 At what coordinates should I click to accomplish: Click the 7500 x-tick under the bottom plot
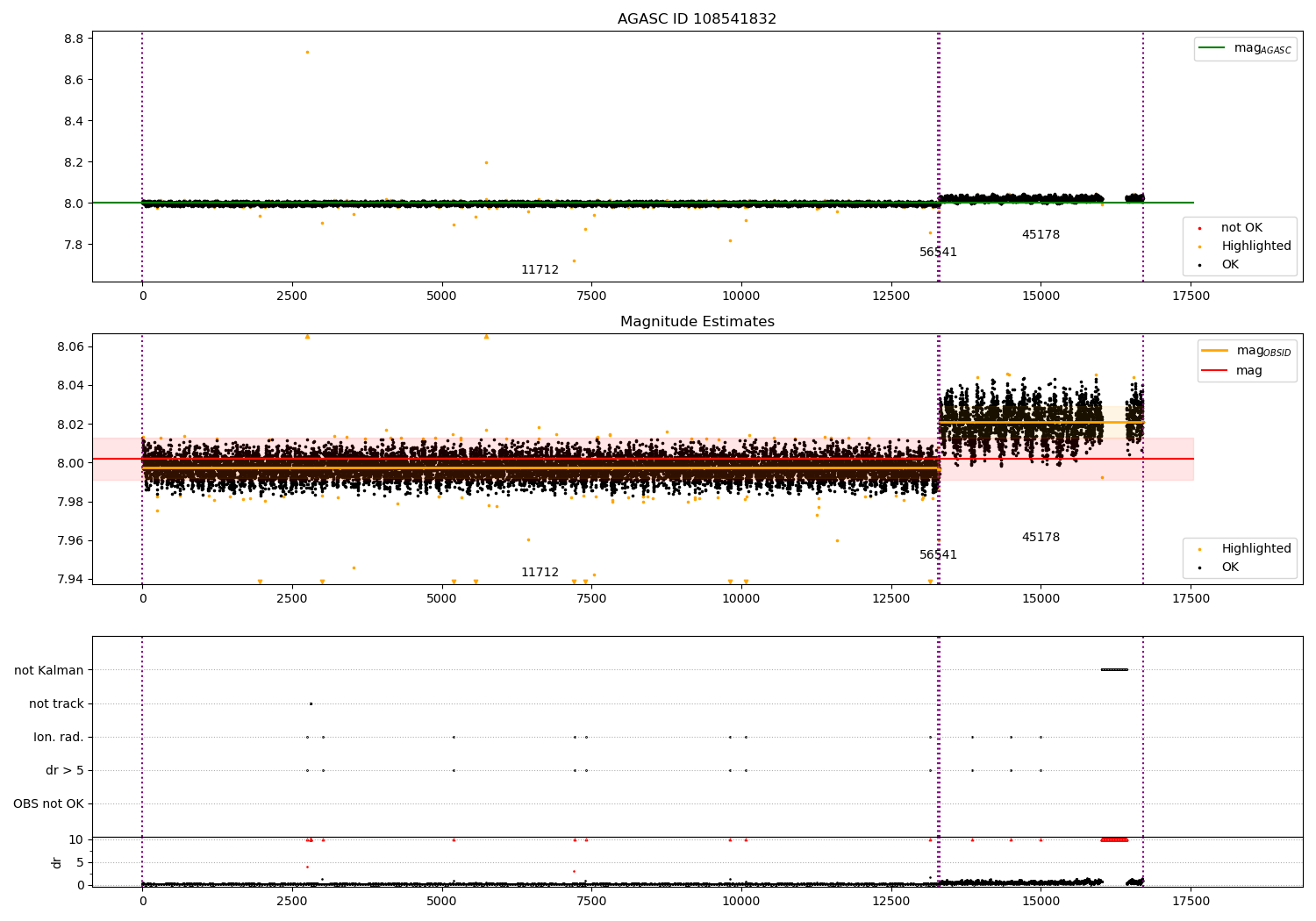[591, 902]
